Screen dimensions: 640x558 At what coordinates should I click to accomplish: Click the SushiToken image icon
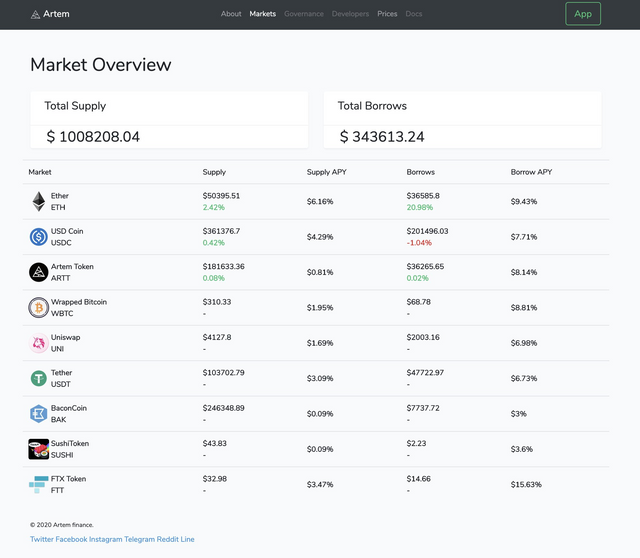39,449
